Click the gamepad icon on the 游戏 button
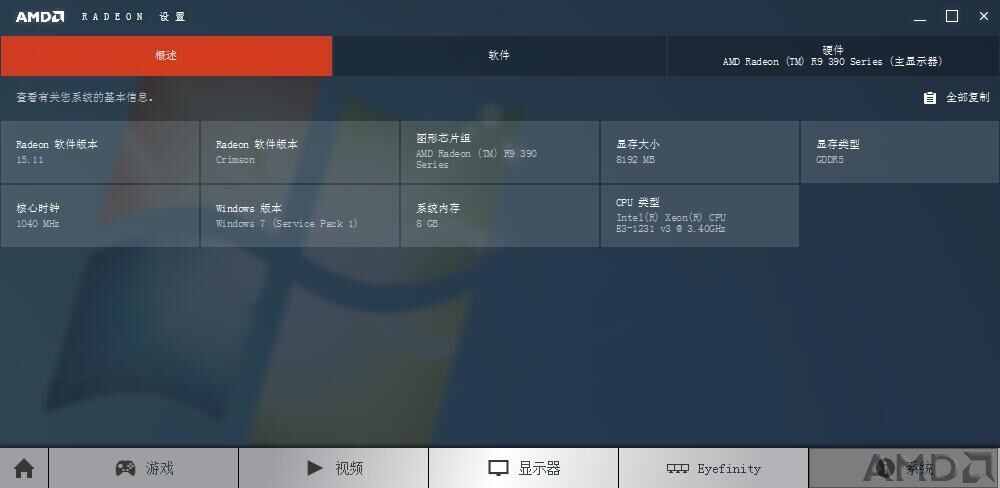 [x=125, y=469]
